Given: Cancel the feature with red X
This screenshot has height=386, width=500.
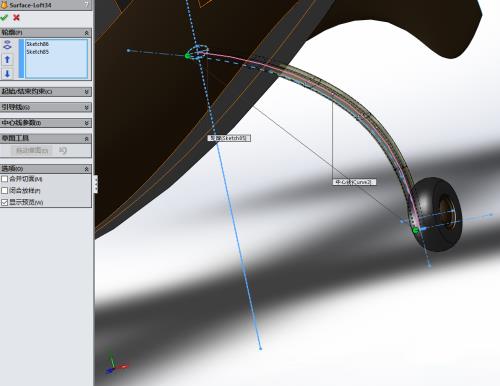Looking at the screenshot, I should tap(16, 17).
